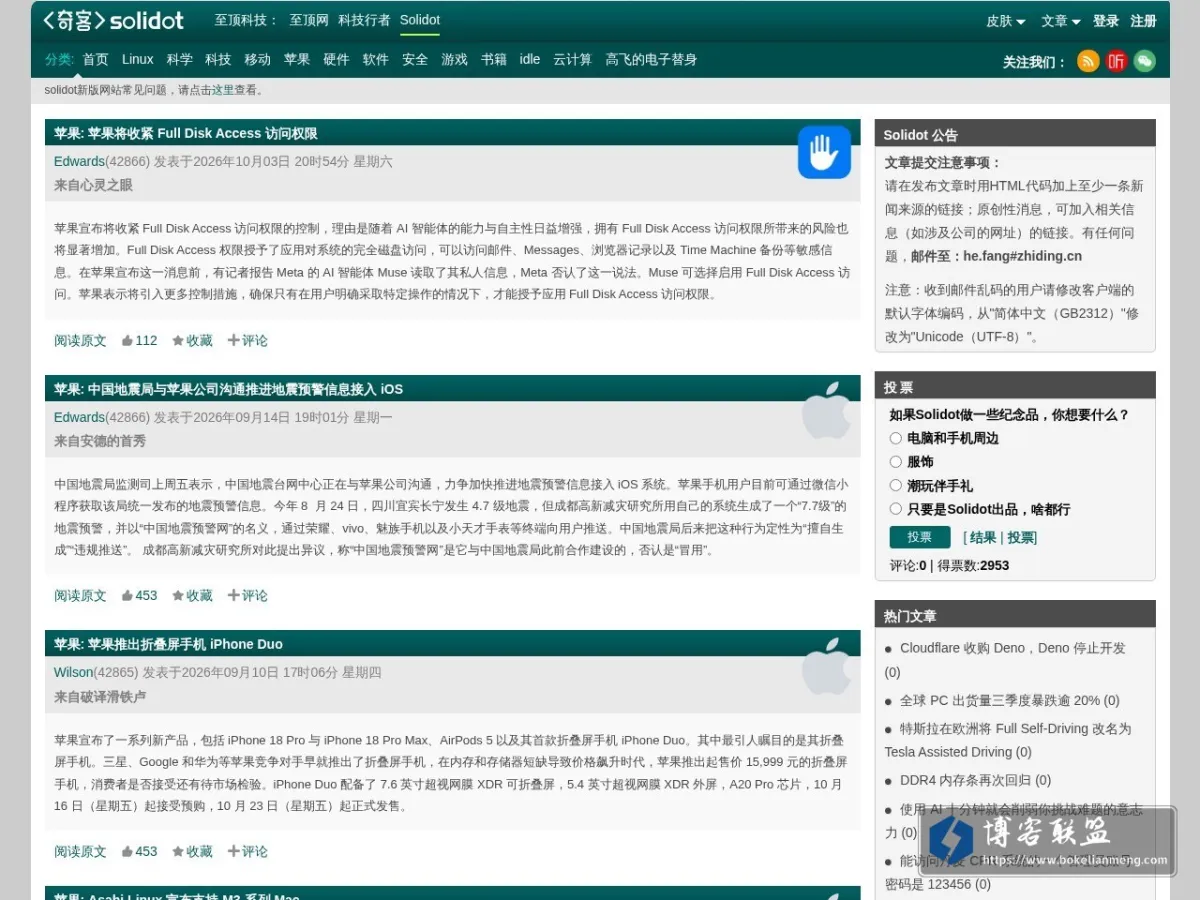The image size is (1200, 900).
Task: Comment on the iPhone Duo article
Action: click(248, 851)
